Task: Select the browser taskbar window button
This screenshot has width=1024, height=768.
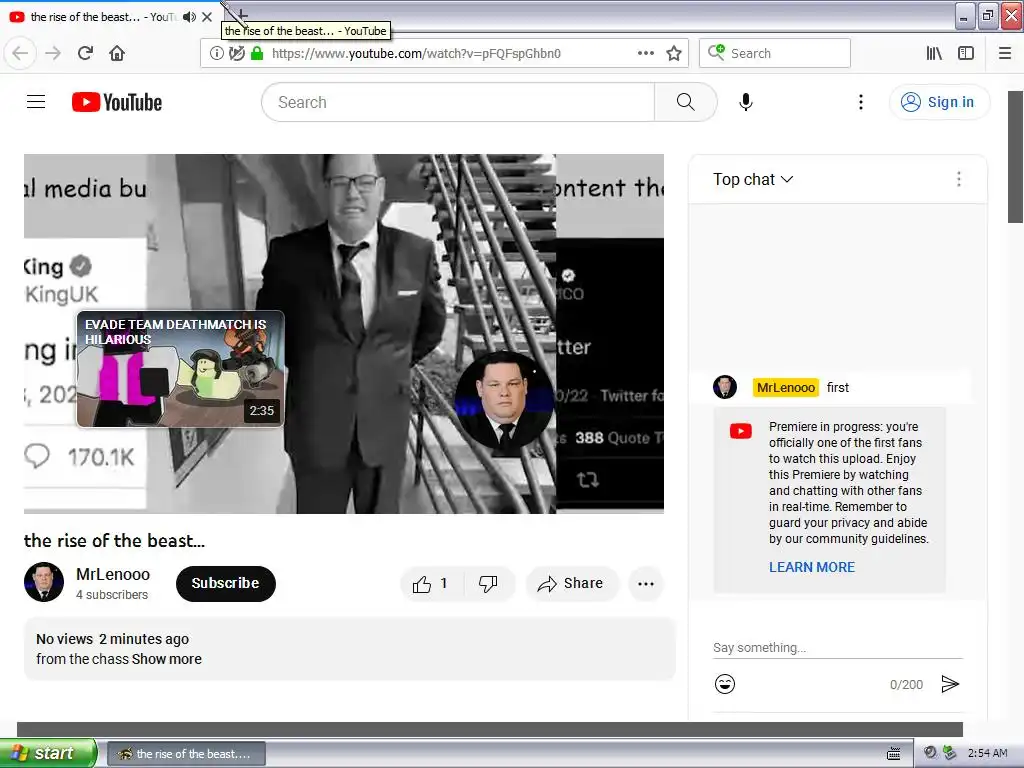Action: coord(186,754)
